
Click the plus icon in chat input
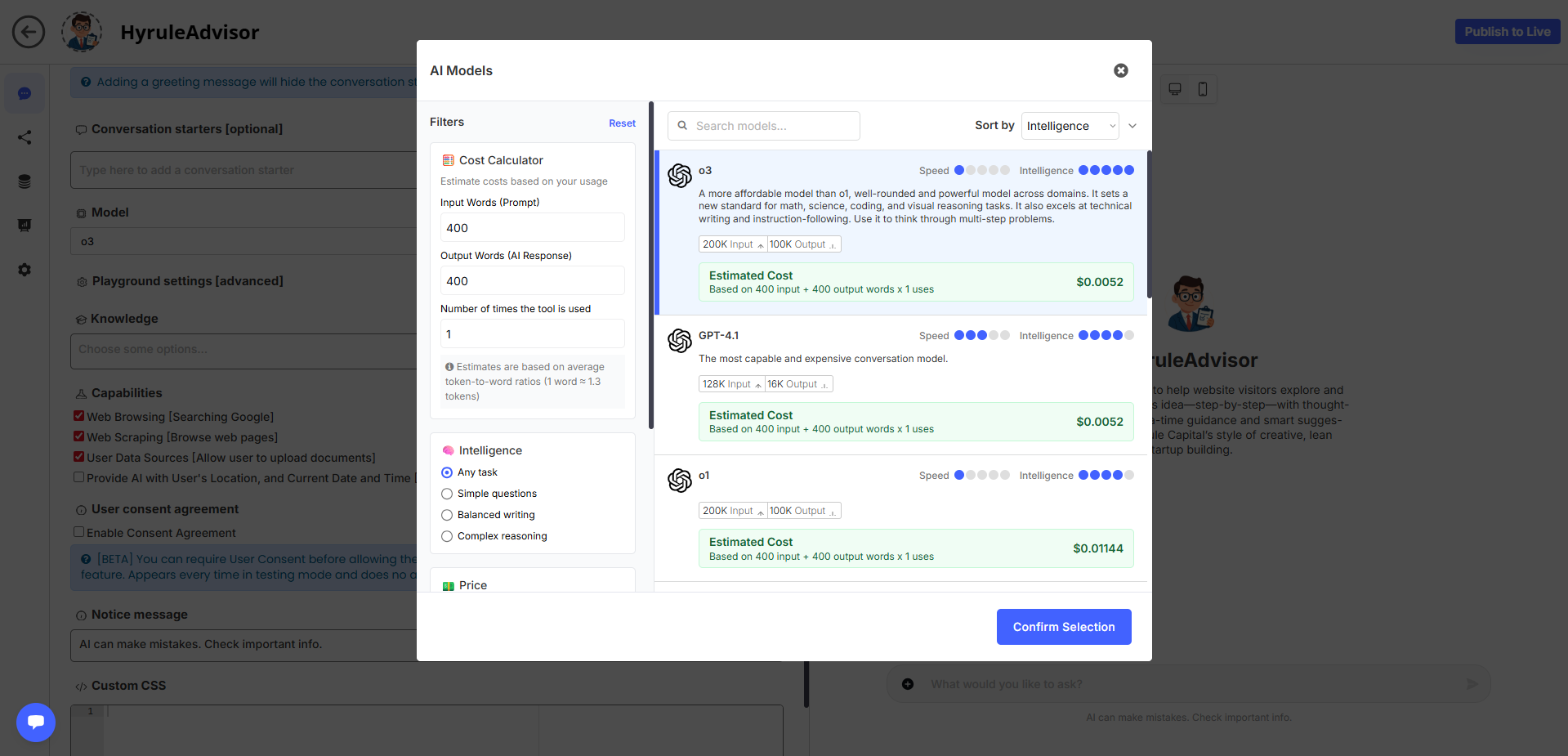coord(908,684)
